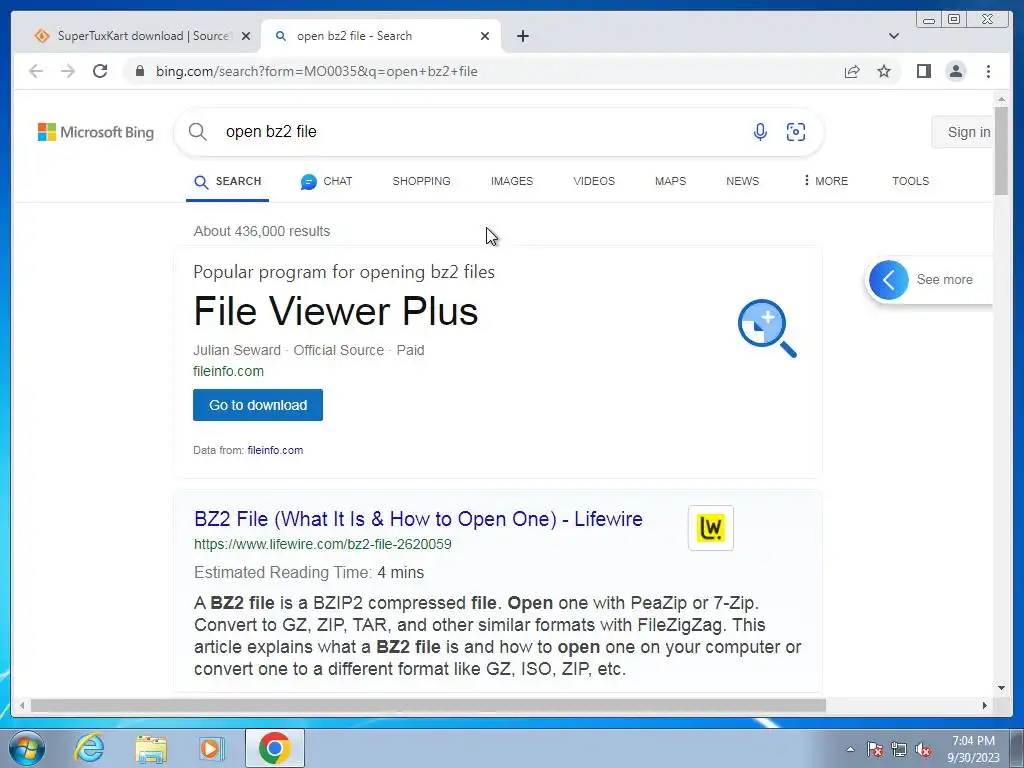
Task: Click the scroll-down arrow
Action: pyautogui.click(x=1001, y=688)
